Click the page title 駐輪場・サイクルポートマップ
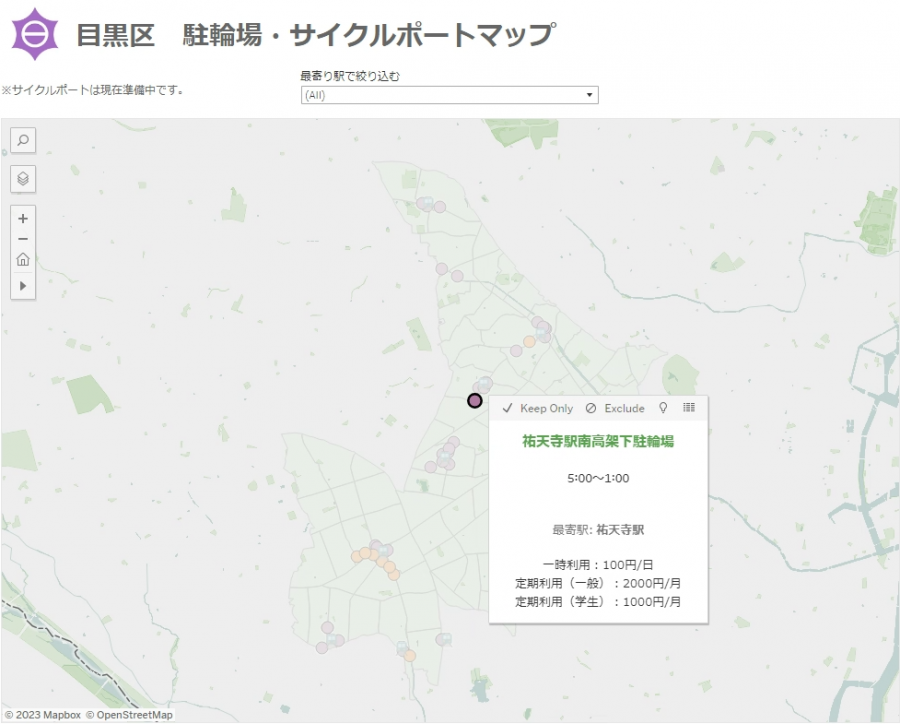This screenshot has width=900, height=724. click(369, 34)
